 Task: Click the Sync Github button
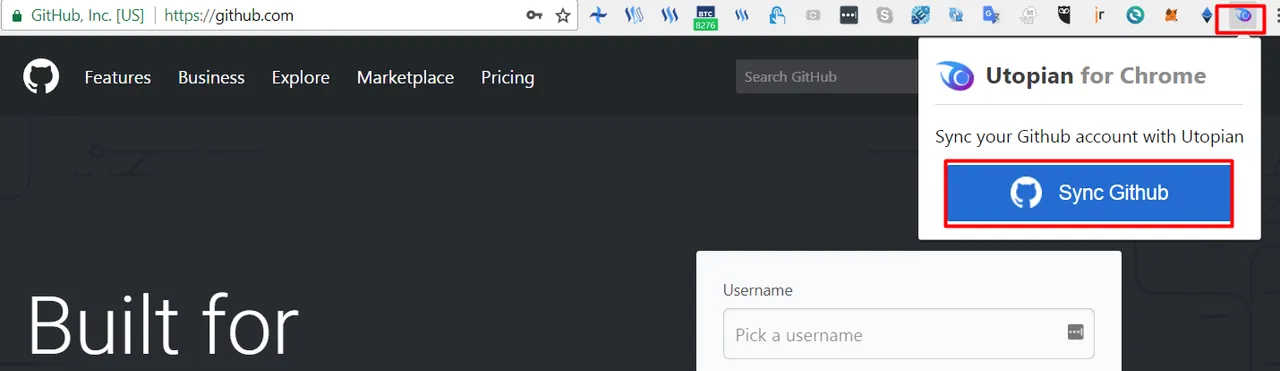click(1088, 193)
